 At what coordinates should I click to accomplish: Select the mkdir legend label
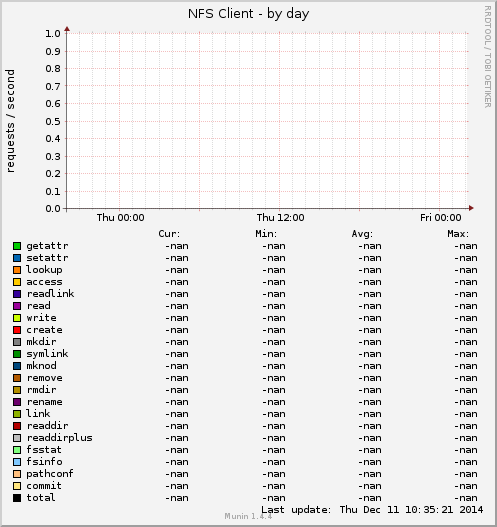(41, 342)
